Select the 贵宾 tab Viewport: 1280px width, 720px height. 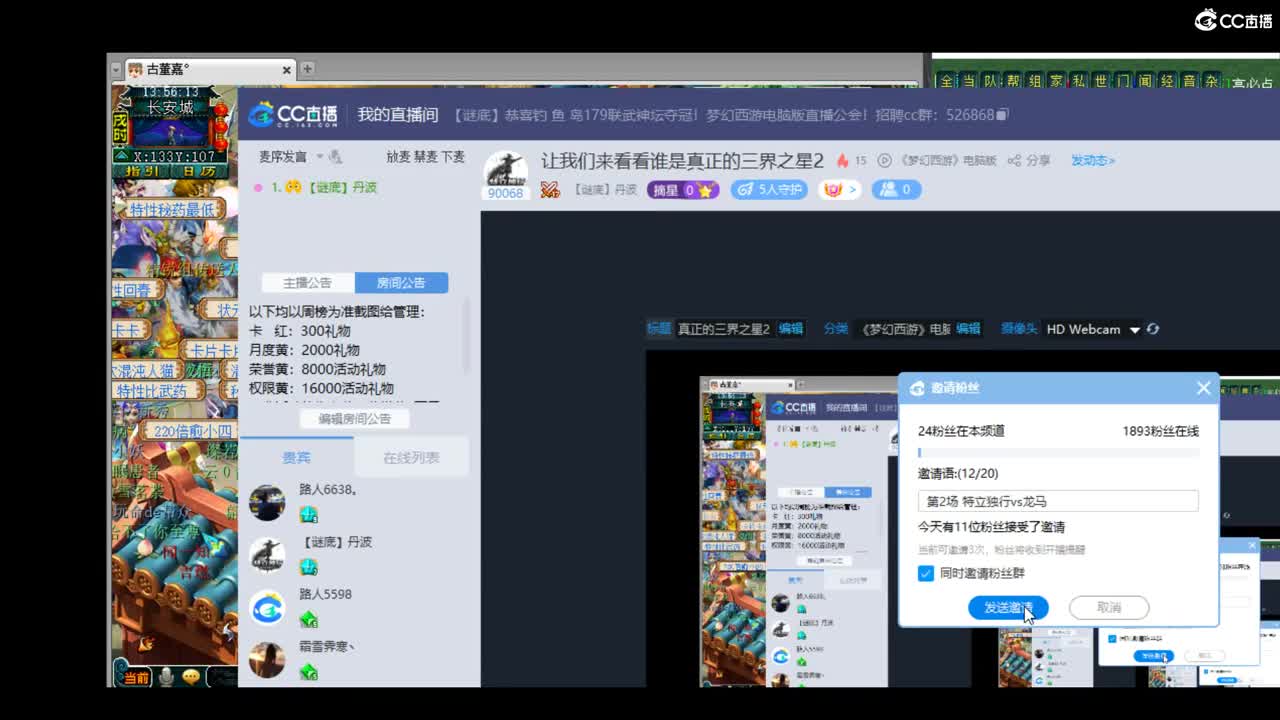(x=297, y=457)
